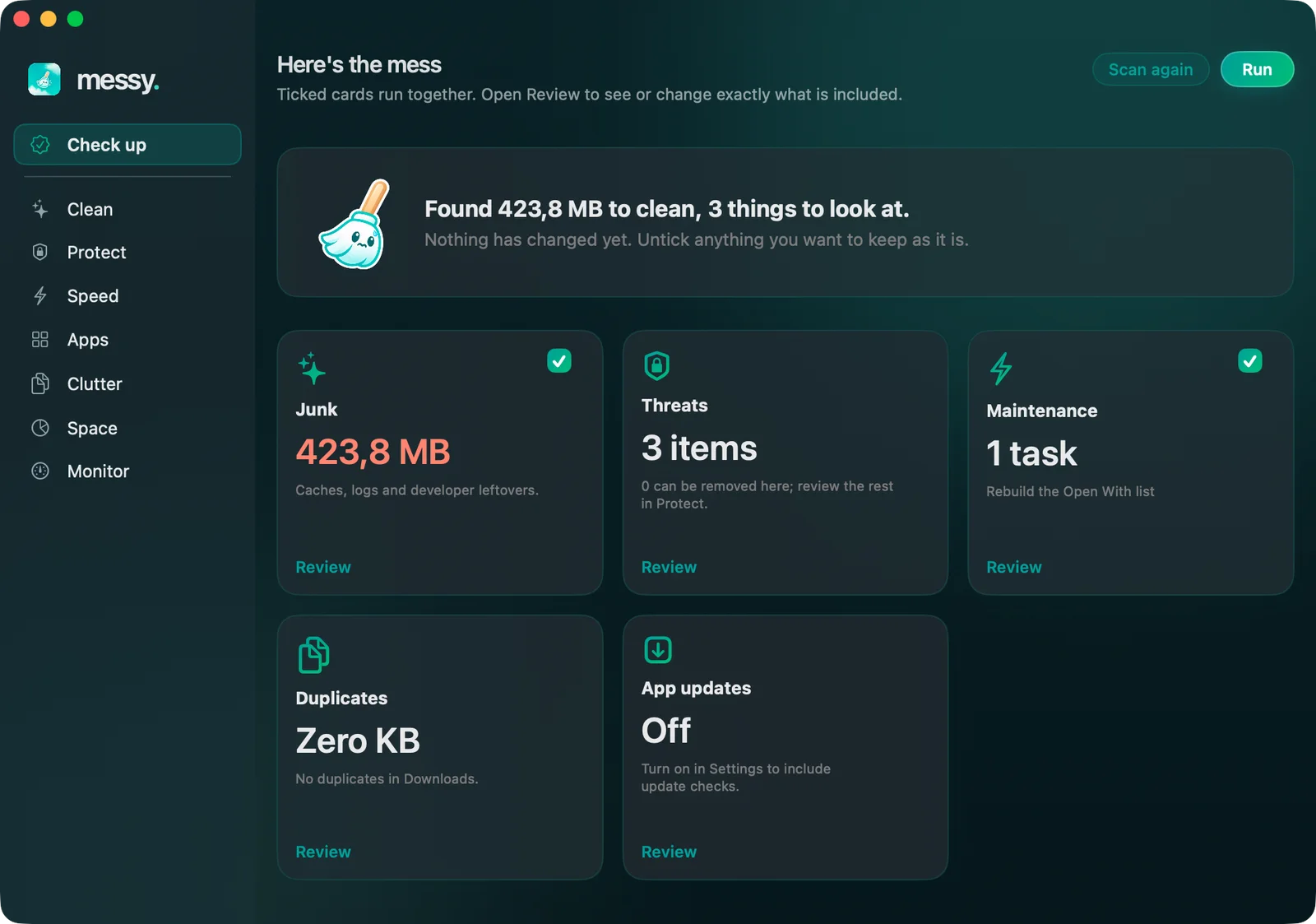Click the "Here's the mess" heading
The width and height of the screenshot is (1316, 924).
coord(359,64)
